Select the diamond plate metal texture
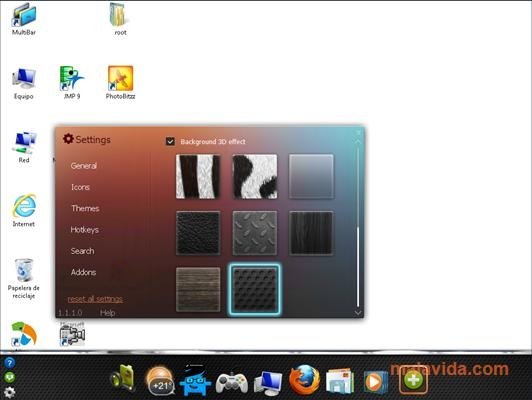Viewport: 532px width, 400px height. pyautogui.click(x=255, y=233)
